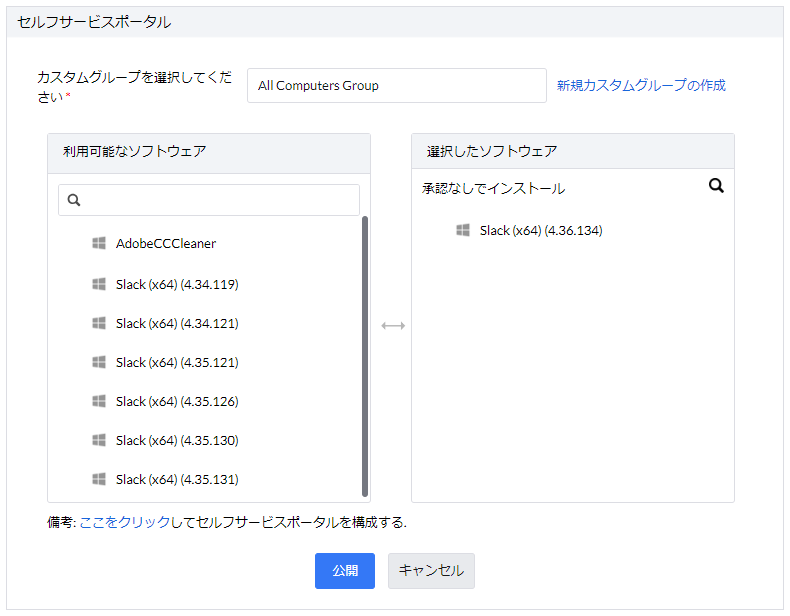Click the 新規カスタムグループの作成 link
Viewport: 790px width, 616px height.
pos(641,85)
